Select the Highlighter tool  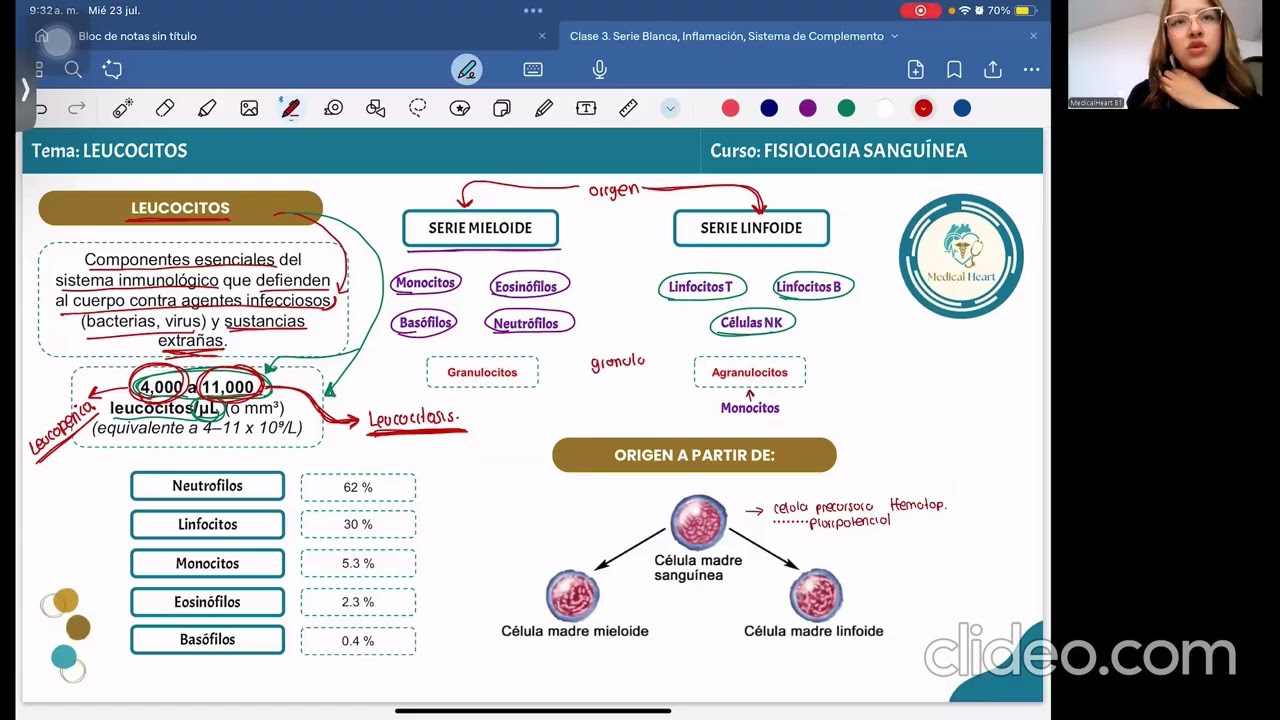[207, 108]
